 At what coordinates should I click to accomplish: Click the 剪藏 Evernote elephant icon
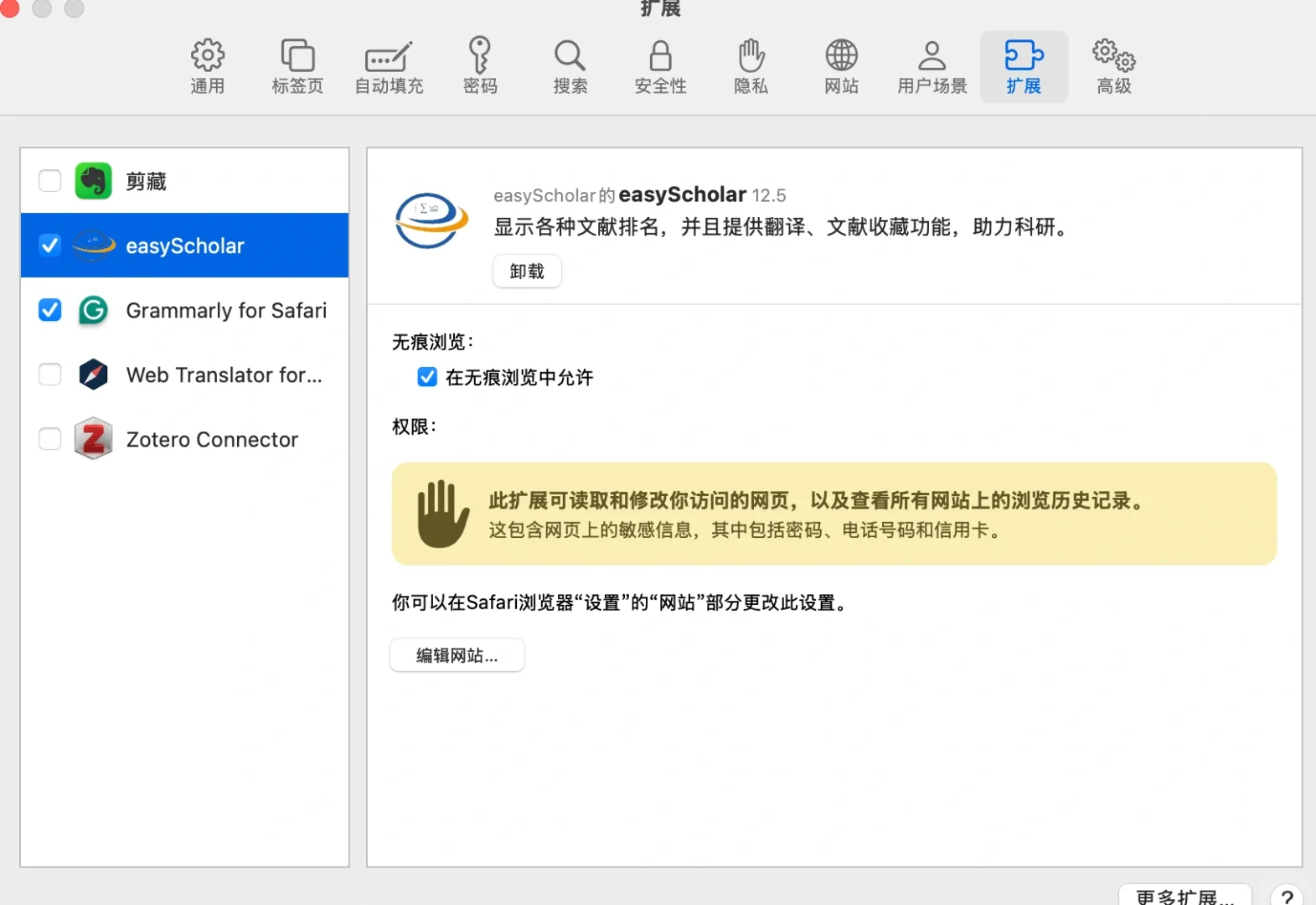click(x=93, y=181)
